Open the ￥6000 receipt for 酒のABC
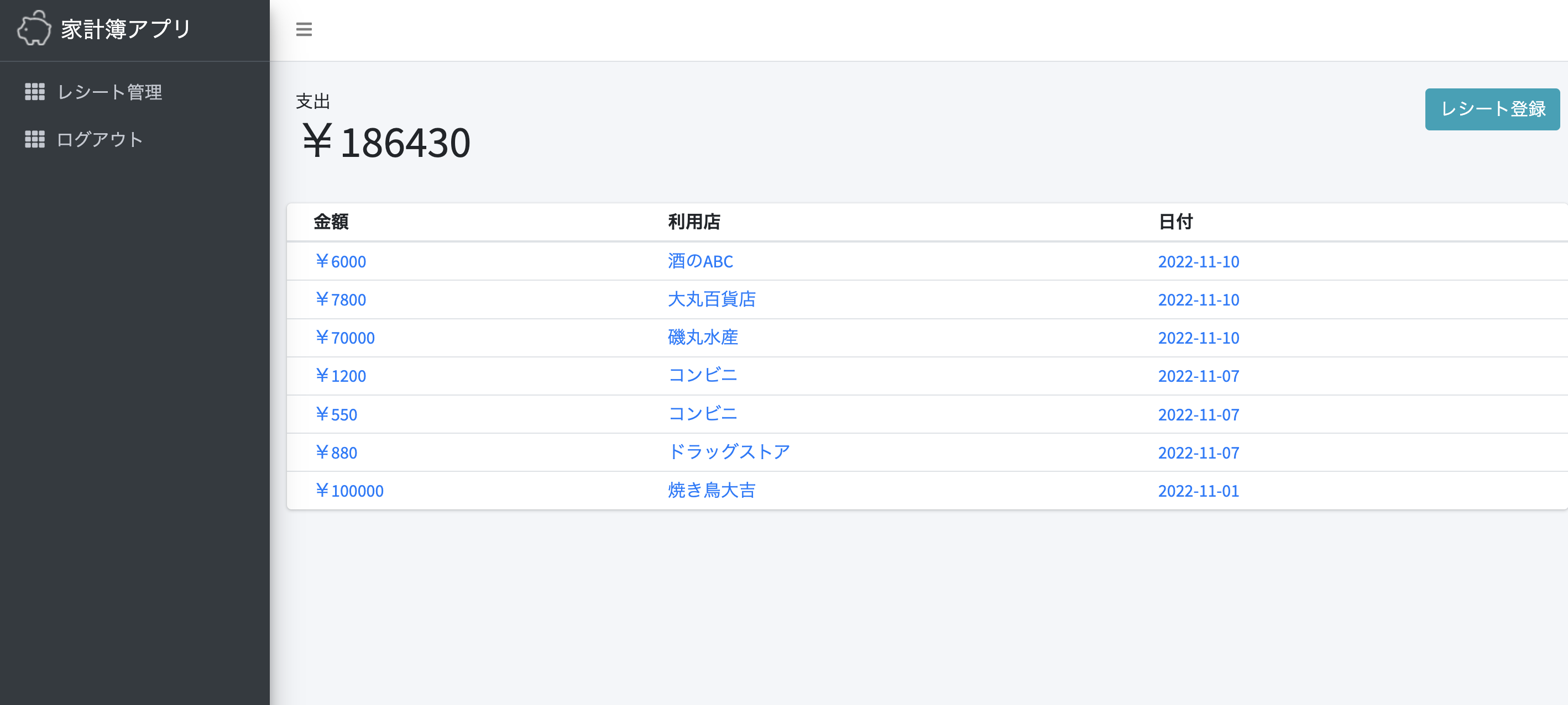 (x=341, y=261)
